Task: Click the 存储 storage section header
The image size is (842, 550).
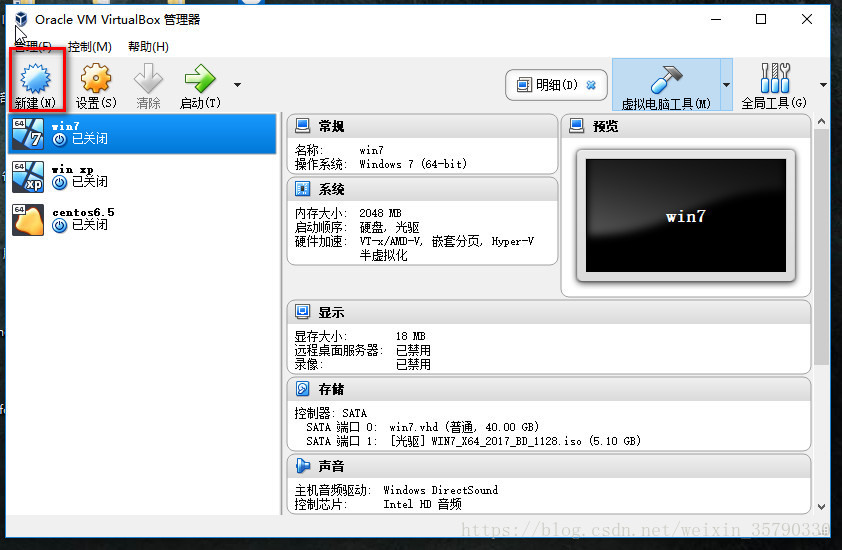Action: (x=549, y=389)
